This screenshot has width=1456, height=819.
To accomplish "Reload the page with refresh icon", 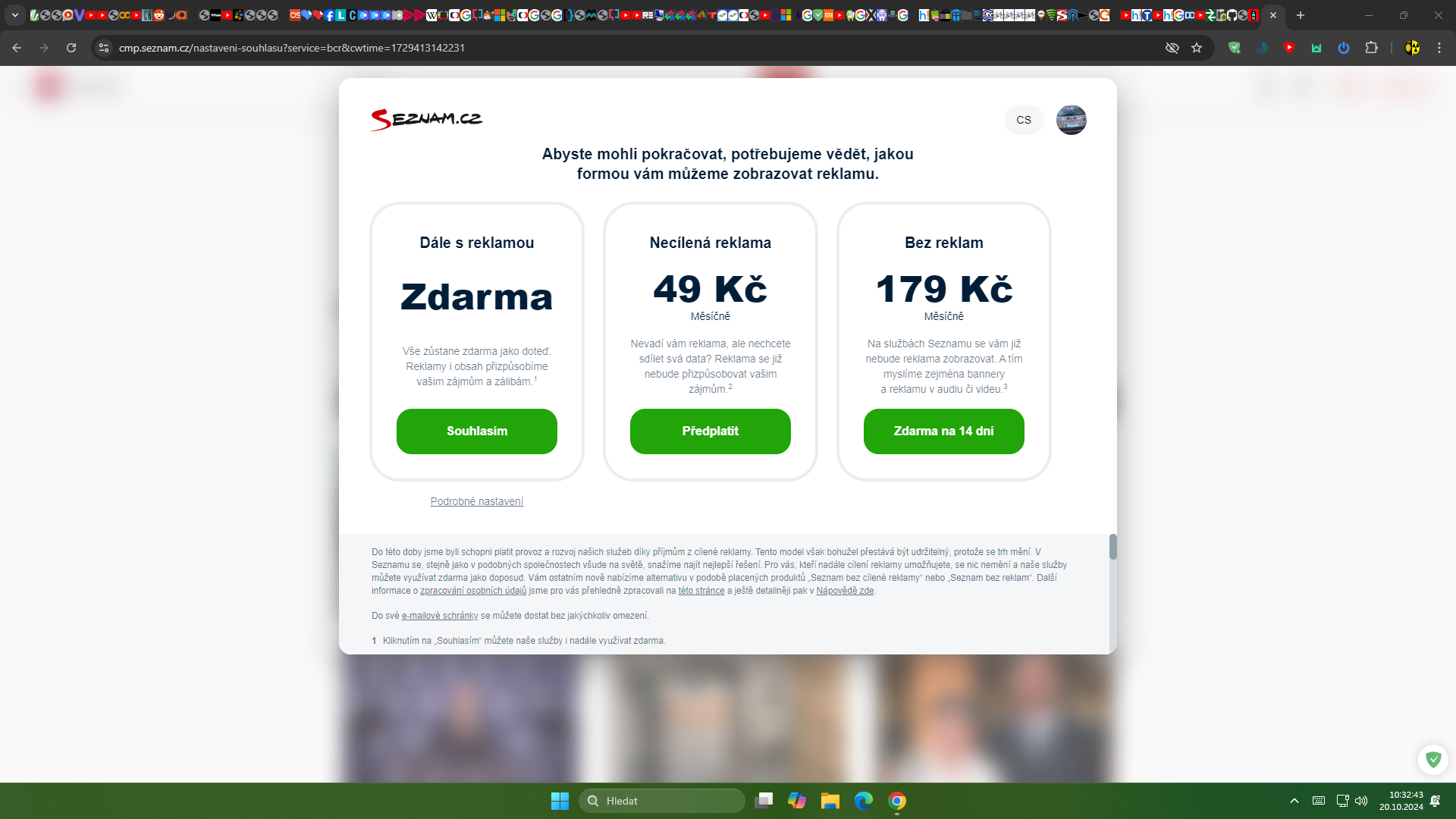I will point(71,48).
